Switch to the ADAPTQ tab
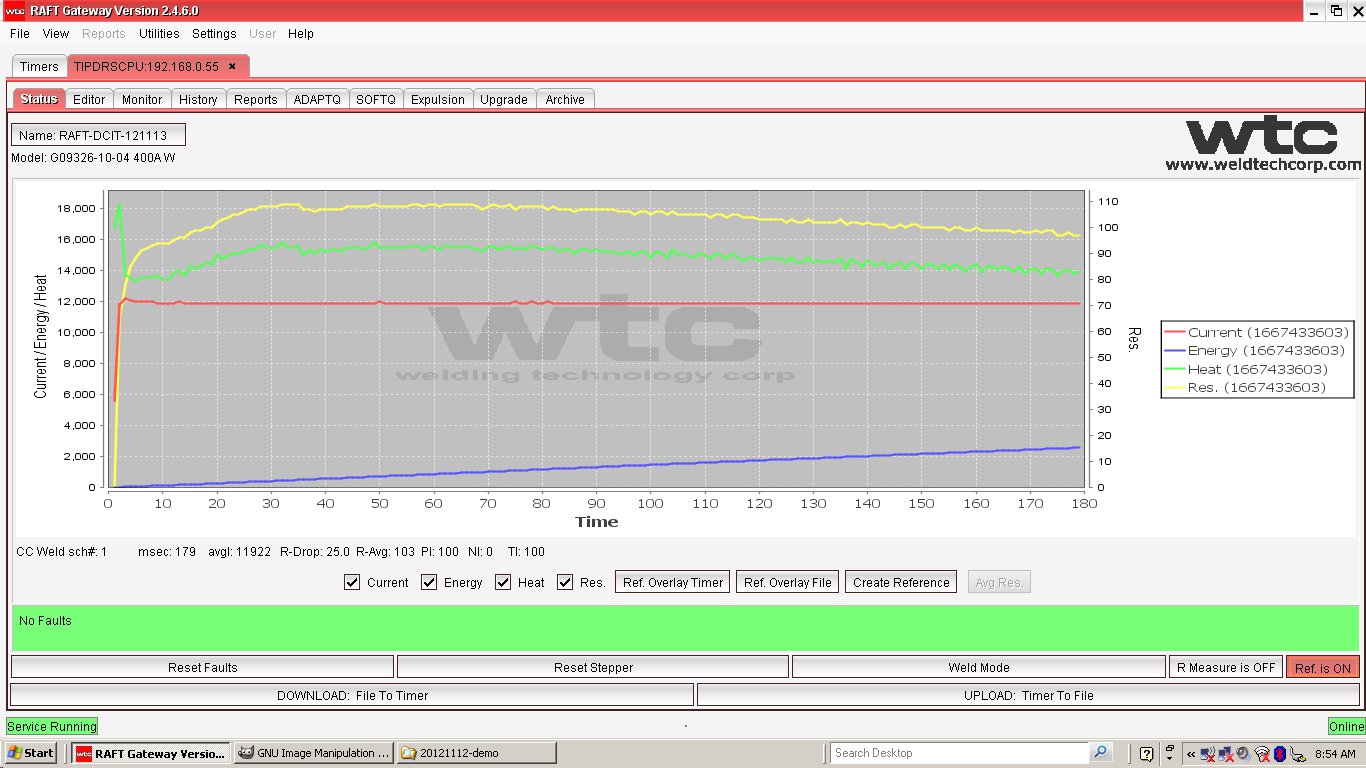1366x768 pixels. (317, 99)
